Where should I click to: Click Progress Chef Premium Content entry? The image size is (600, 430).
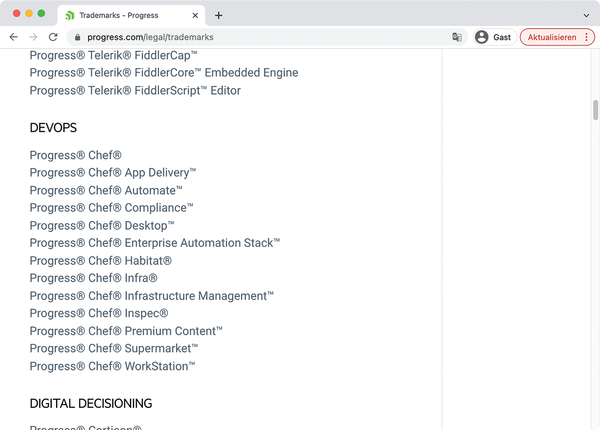(x=126, y=331)
